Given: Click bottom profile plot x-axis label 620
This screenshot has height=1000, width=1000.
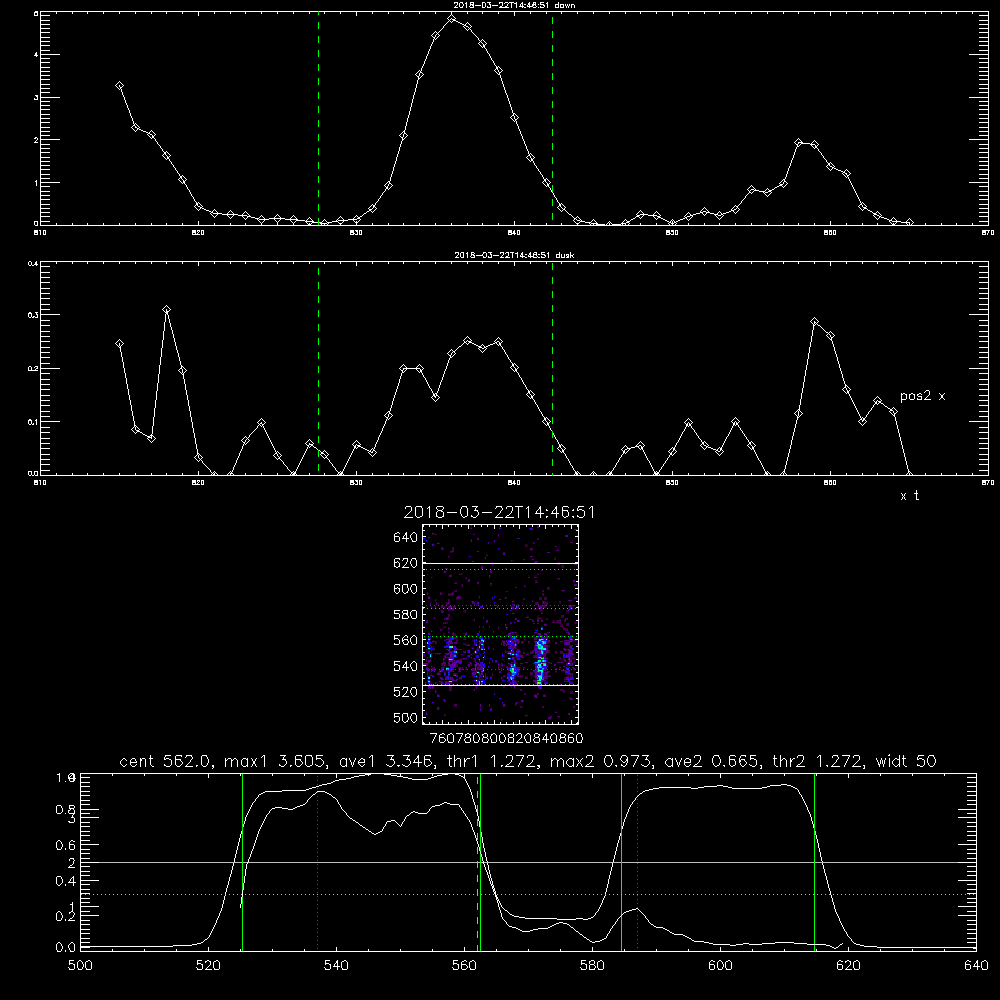Looking at the screenshot, I should click(x=848, y=966).
